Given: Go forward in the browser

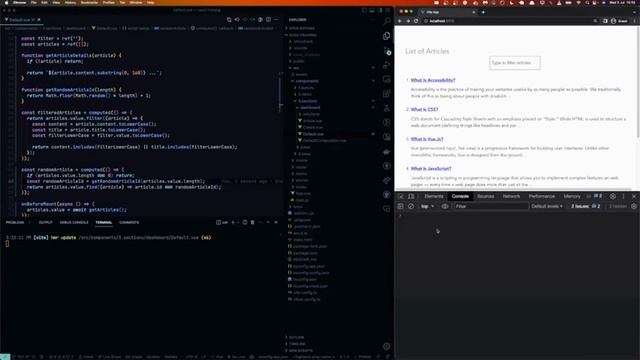Looking at the screenshot, I should point(408,21).
